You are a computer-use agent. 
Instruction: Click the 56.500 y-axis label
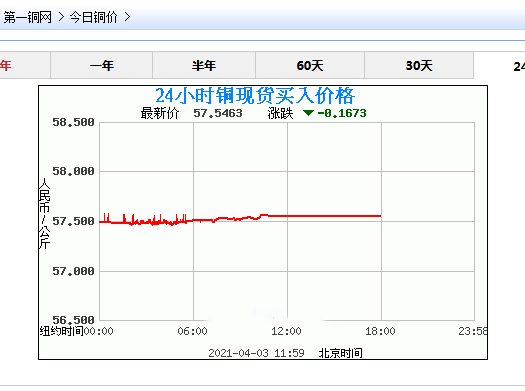(73, 320)
